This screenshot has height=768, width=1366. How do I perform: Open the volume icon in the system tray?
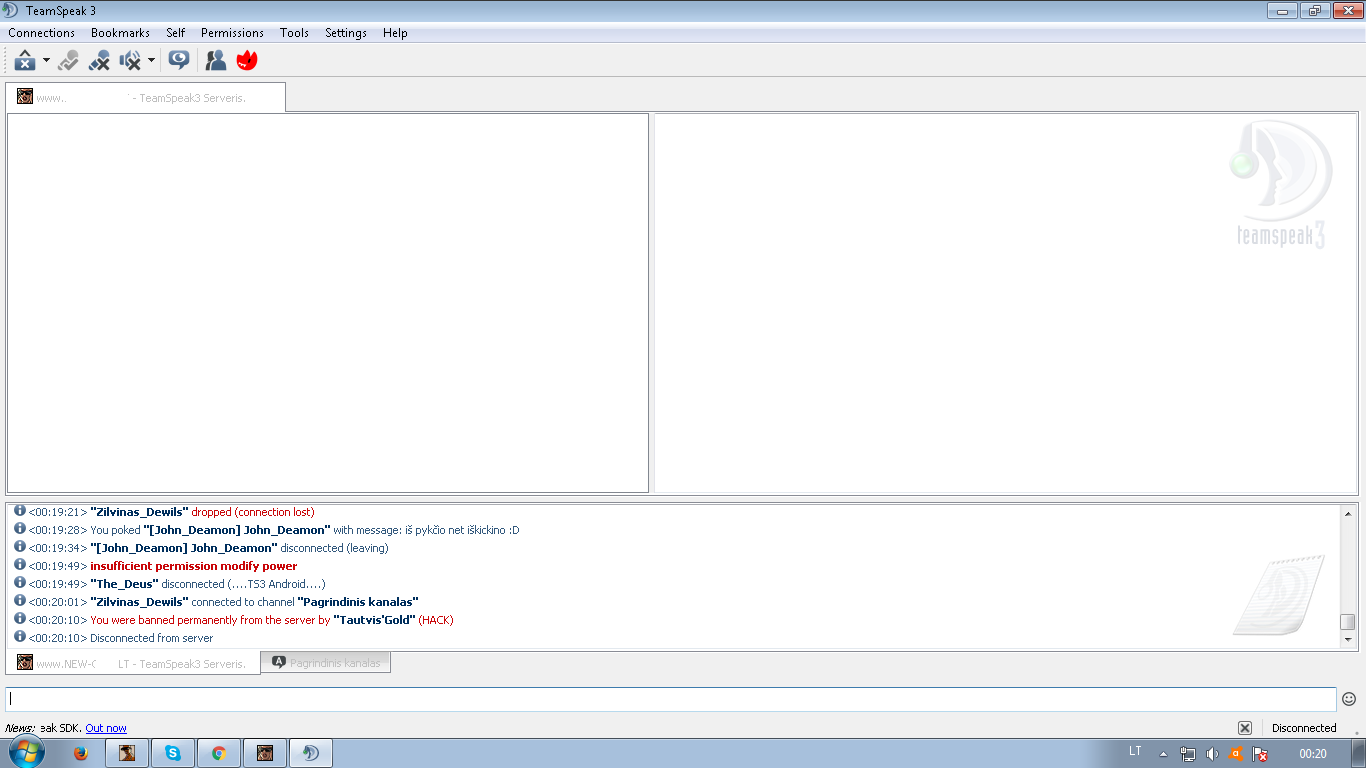click(x=1212, y=754)
